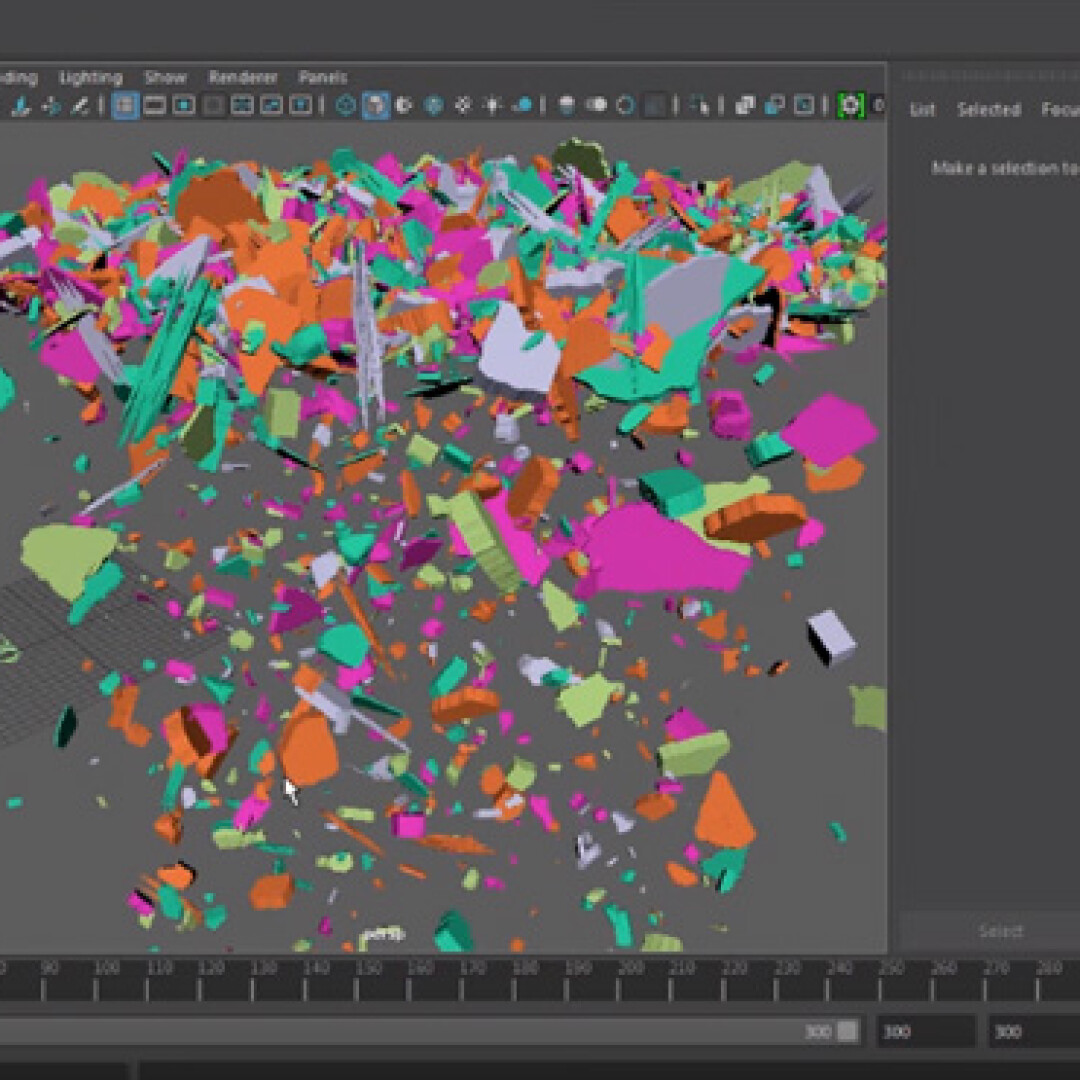Enable wireframe shading mode icon

(x=346, y=105)
